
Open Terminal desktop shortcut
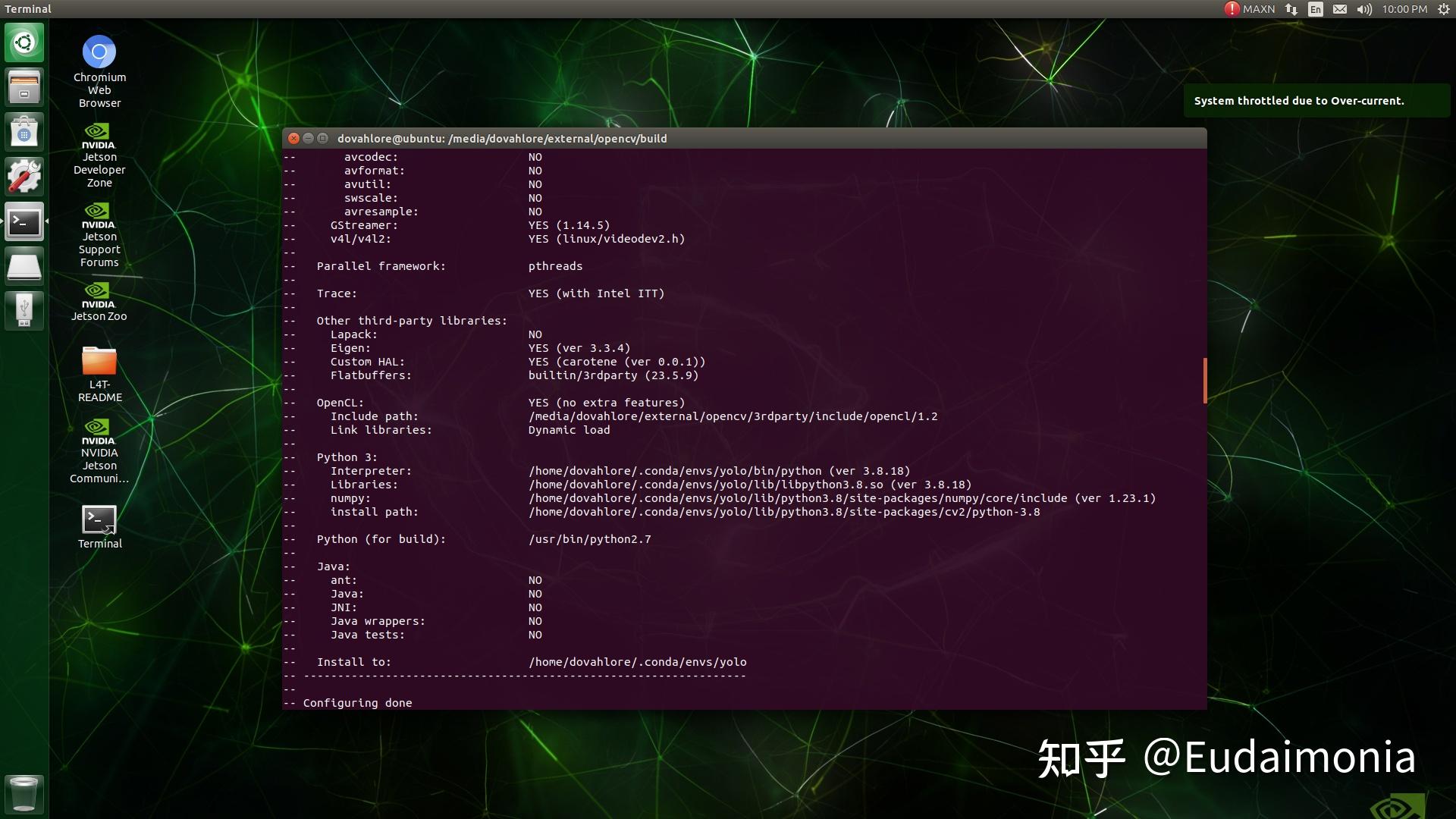tap(99, 521)
